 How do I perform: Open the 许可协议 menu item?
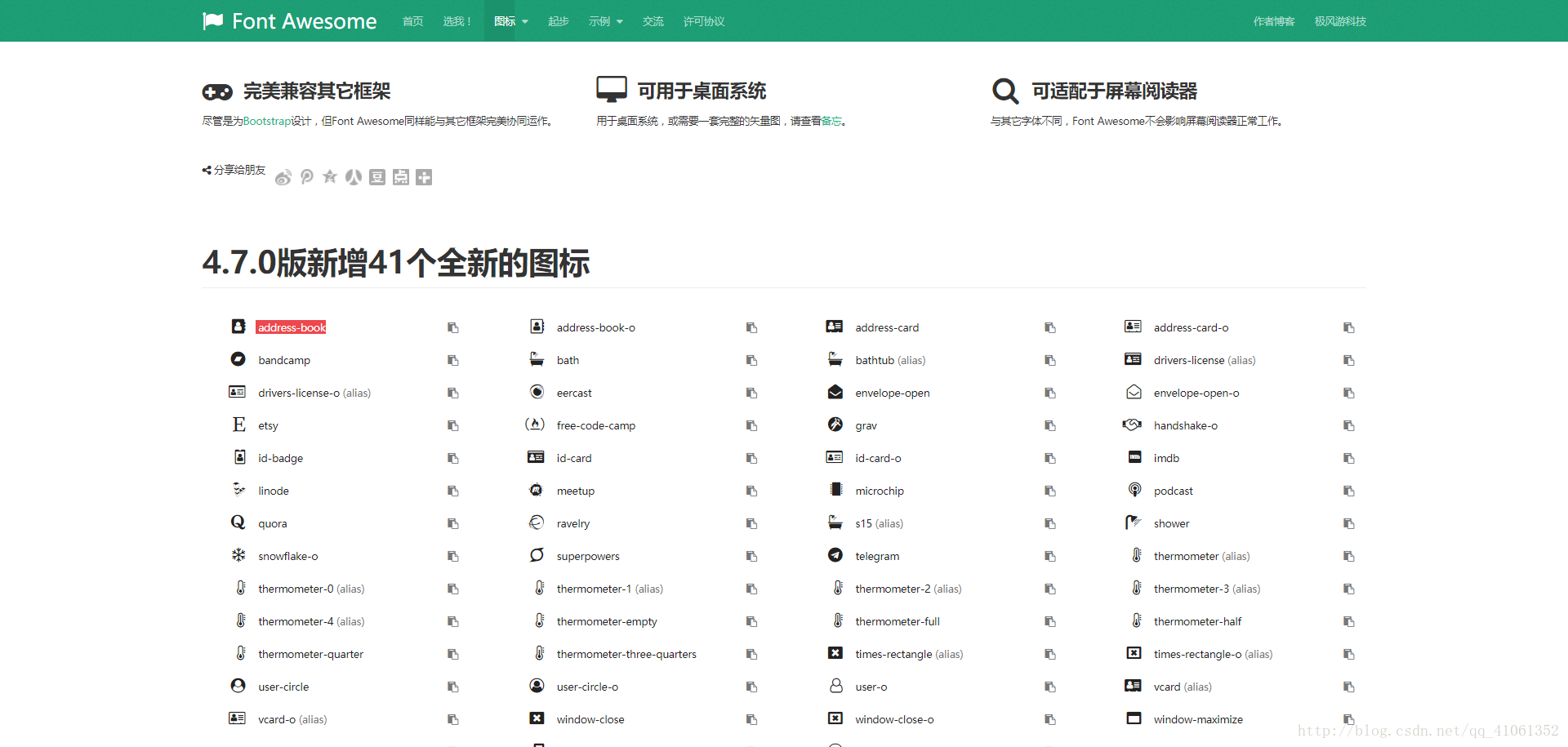pos(704,21)
